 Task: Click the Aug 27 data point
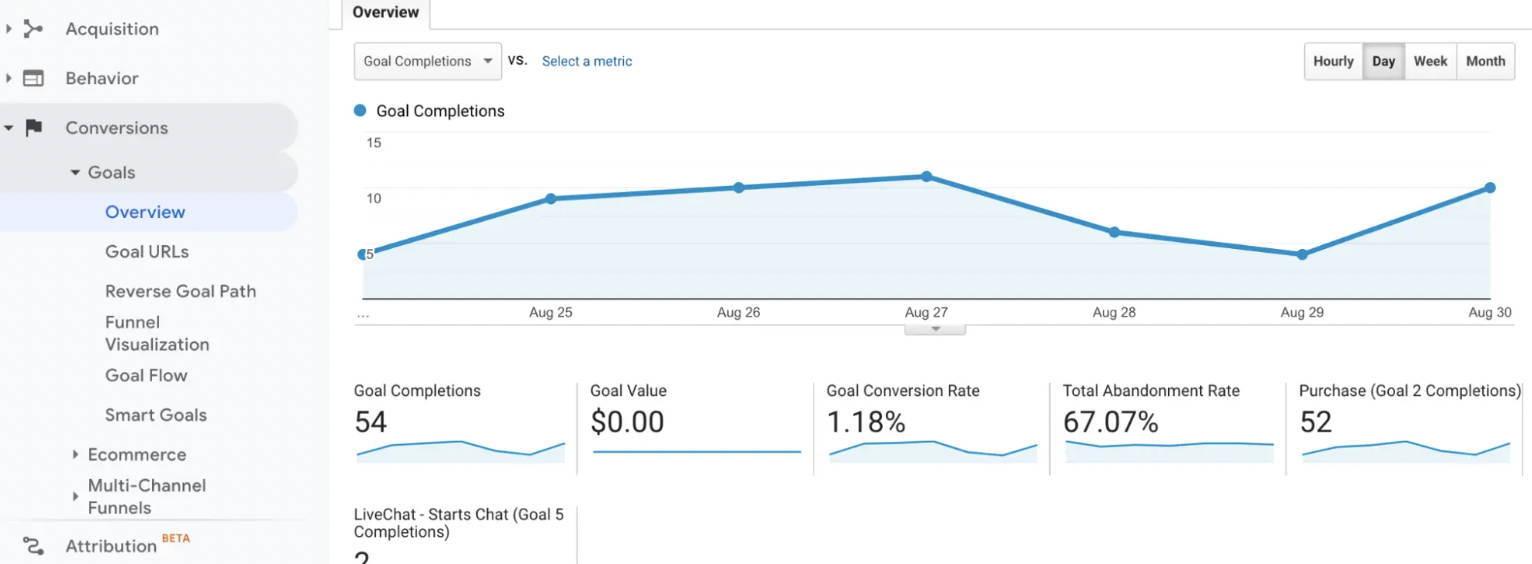pyautogui.click(x=927, y=177)
